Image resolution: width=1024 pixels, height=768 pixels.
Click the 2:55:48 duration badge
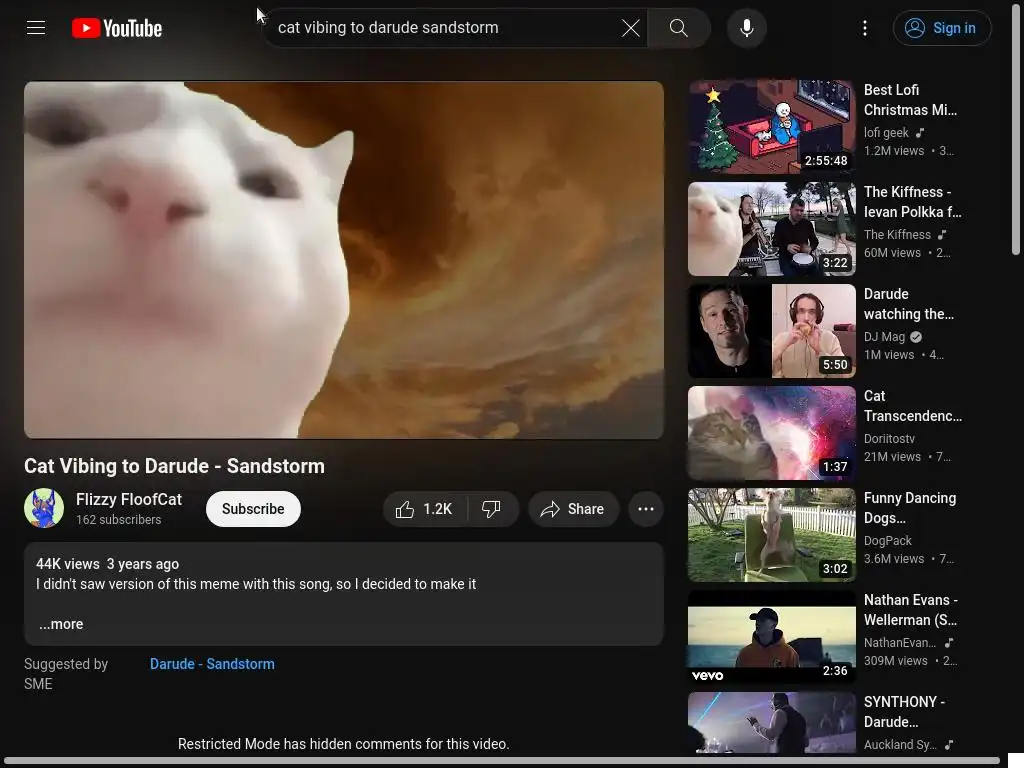[x=825, y=161]
